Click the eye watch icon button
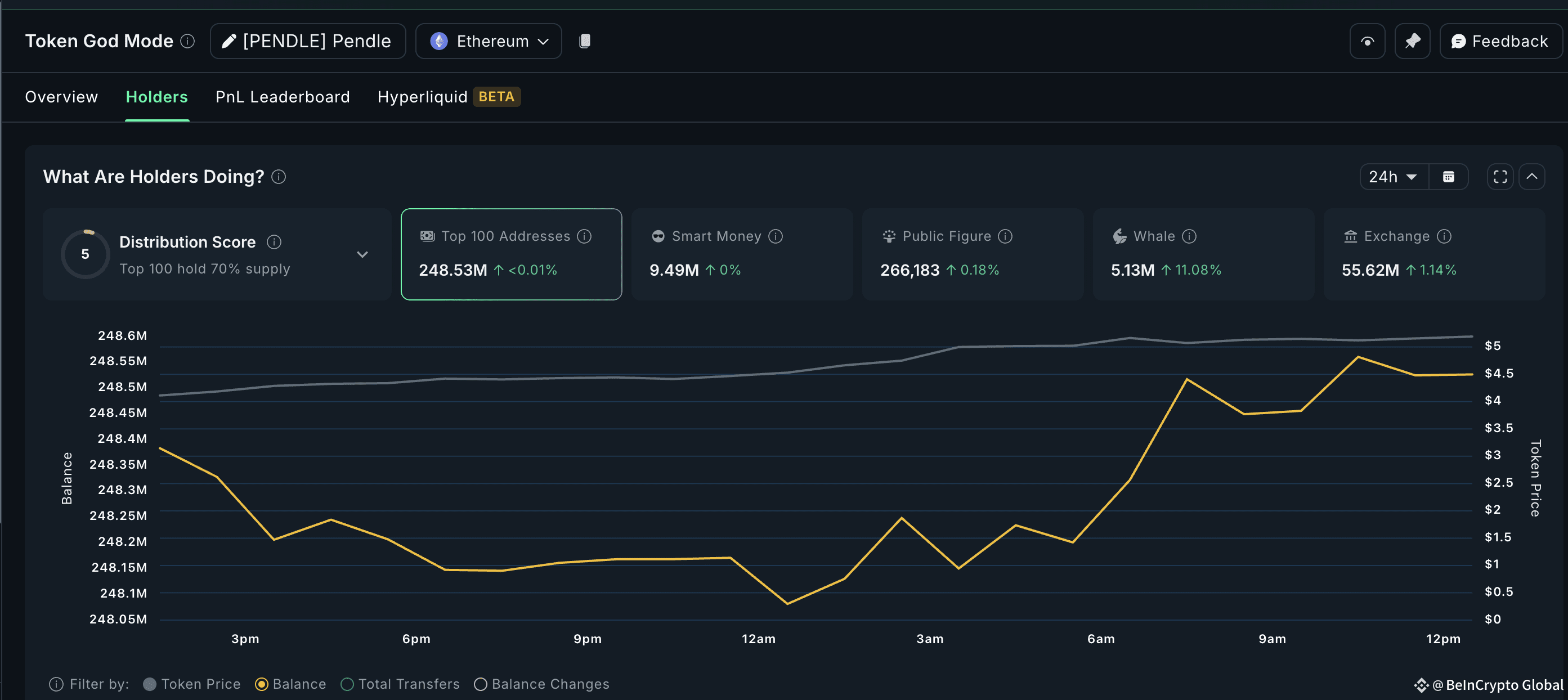The width and height of the screenshot is (1568, 700). click(1367, 42)
